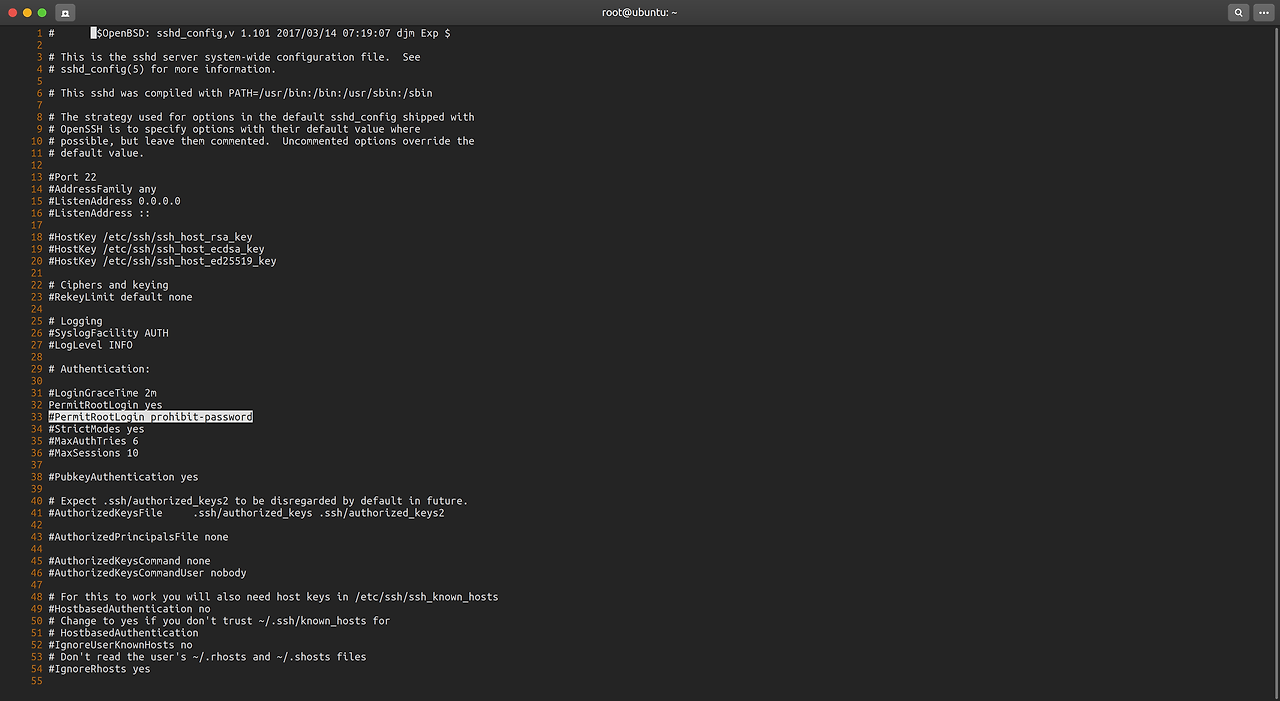This screenshot has height=701, width=1280.
Task: Click the green window control button
Action: point(41,13)
